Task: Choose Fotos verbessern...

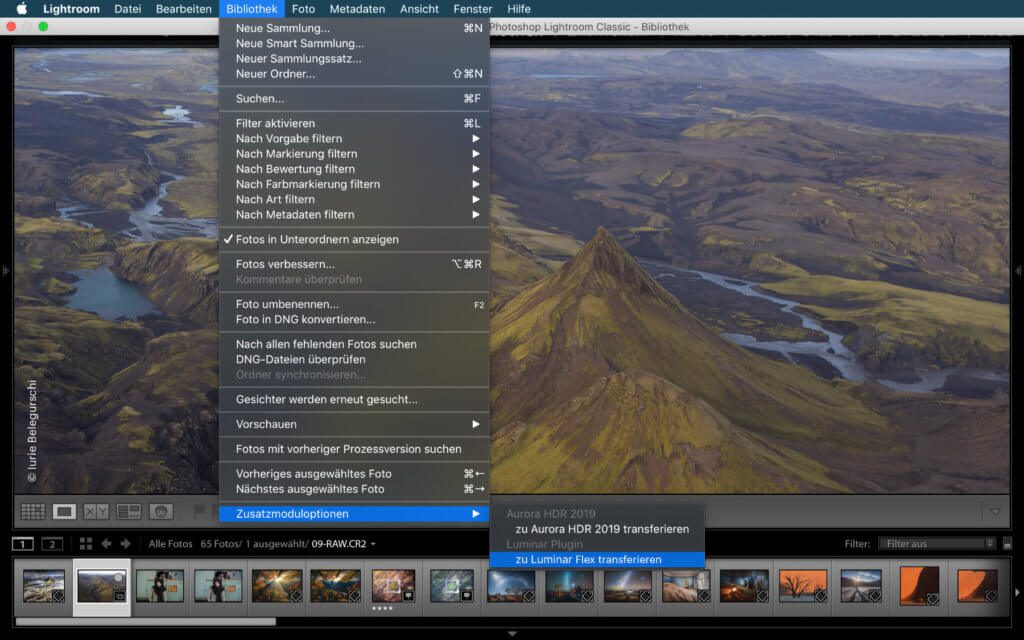Action: coord(355,264)
